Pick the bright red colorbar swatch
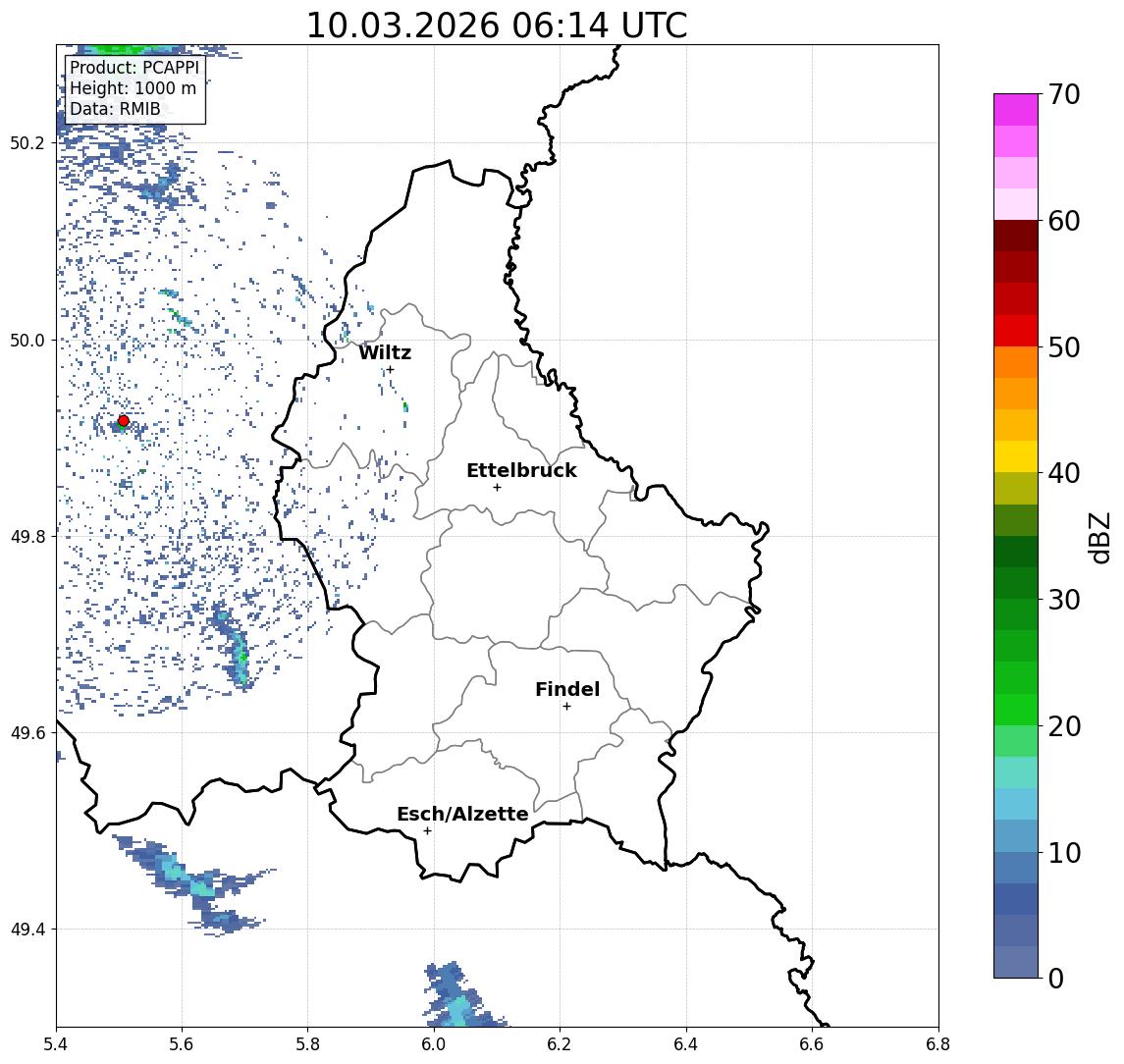This screenshot has height=1064, width=1124. [x=1016, y=331]
